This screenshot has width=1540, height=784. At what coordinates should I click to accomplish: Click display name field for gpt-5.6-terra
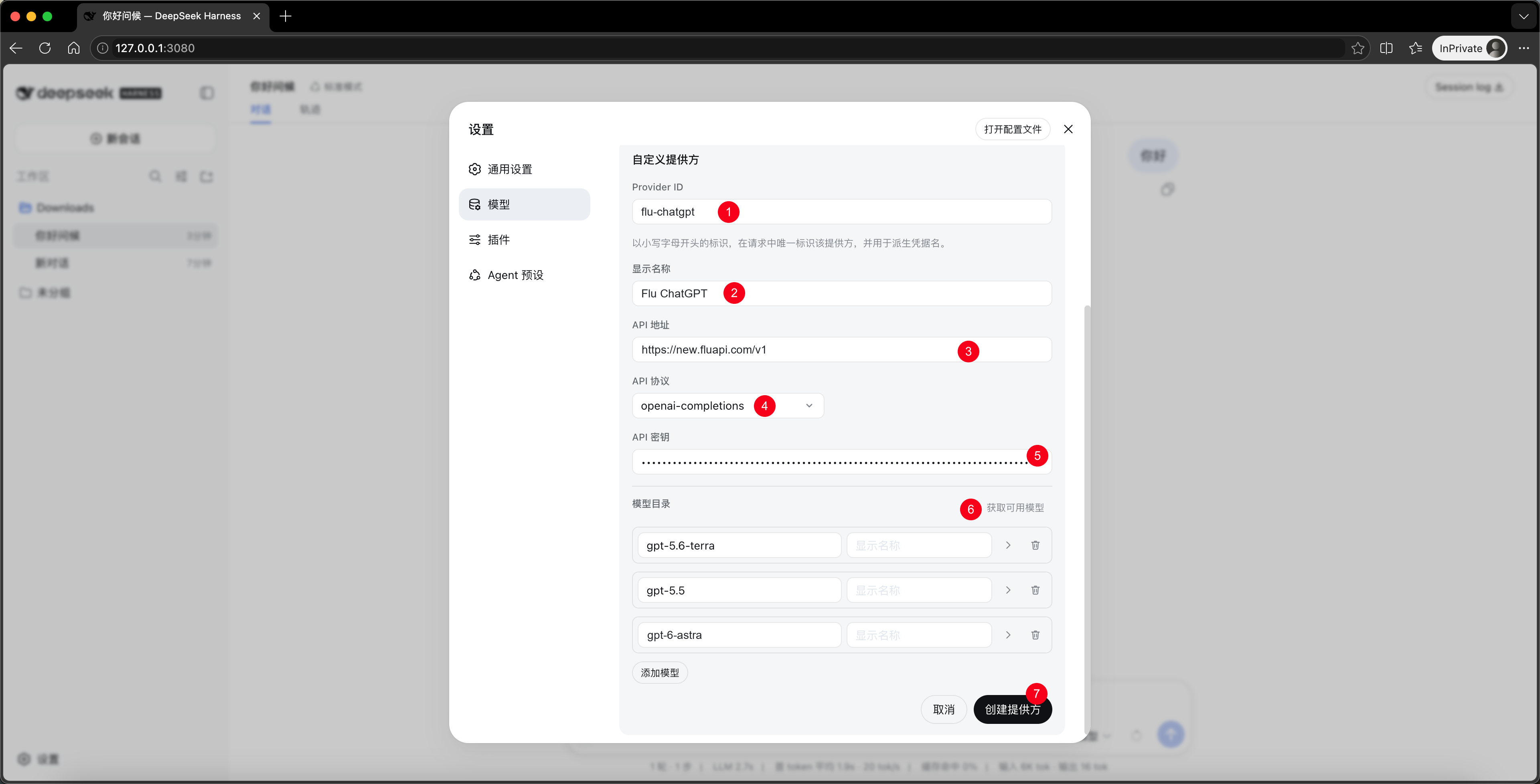click(x=919, y=545)
